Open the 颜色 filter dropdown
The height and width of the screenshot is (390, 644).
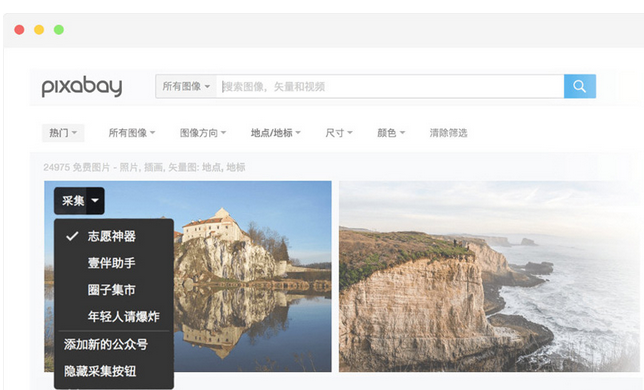point(391,133)
